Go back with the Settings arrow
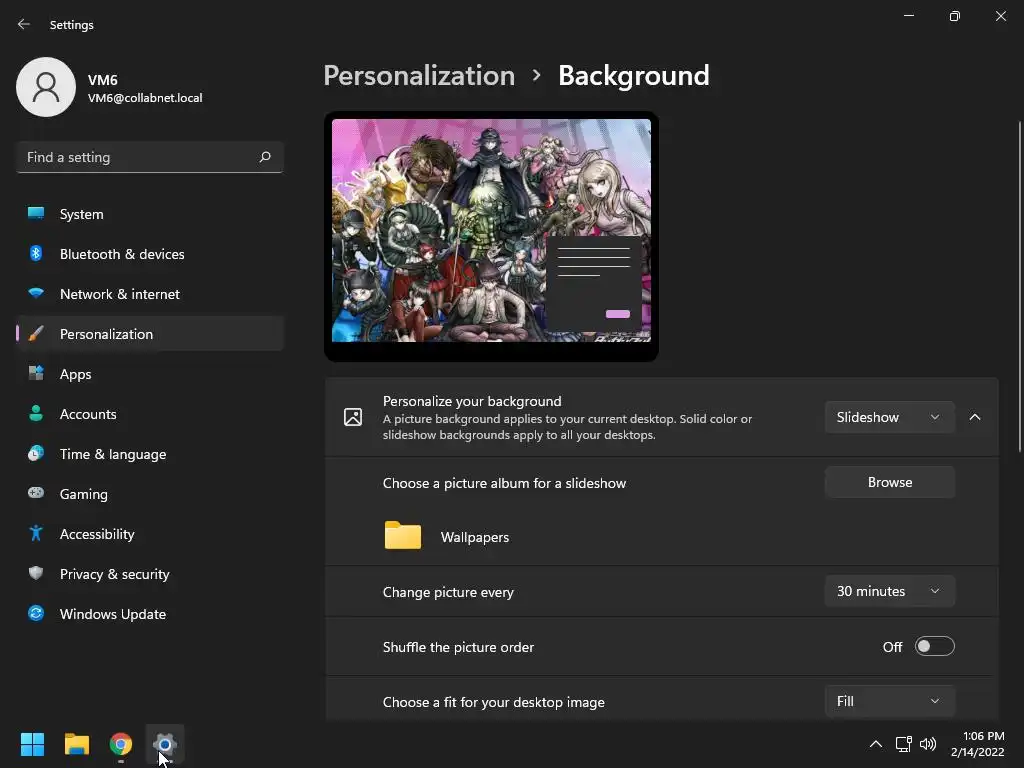This screenshot has height=768, width=1024. 24,24
